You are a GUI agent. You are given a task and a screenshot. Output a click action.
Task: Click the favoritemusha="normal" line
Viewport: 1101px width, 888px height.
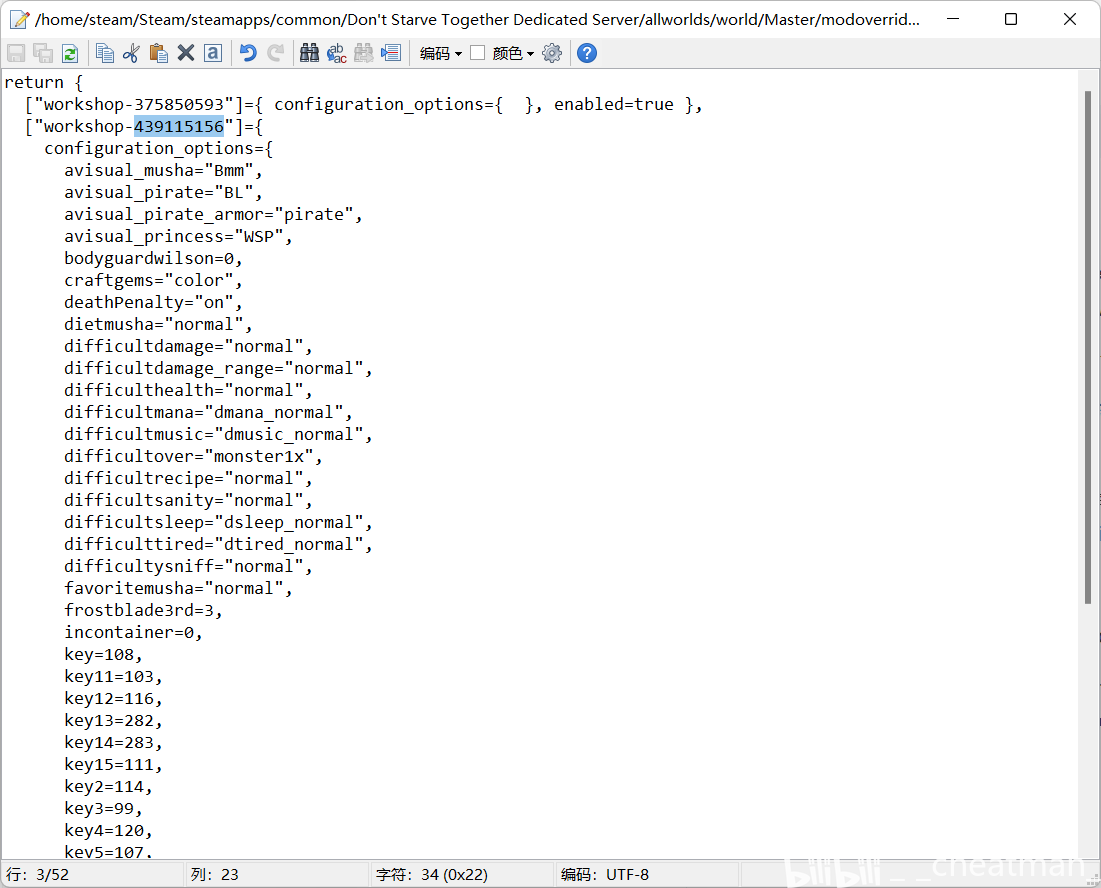[178, 588]
